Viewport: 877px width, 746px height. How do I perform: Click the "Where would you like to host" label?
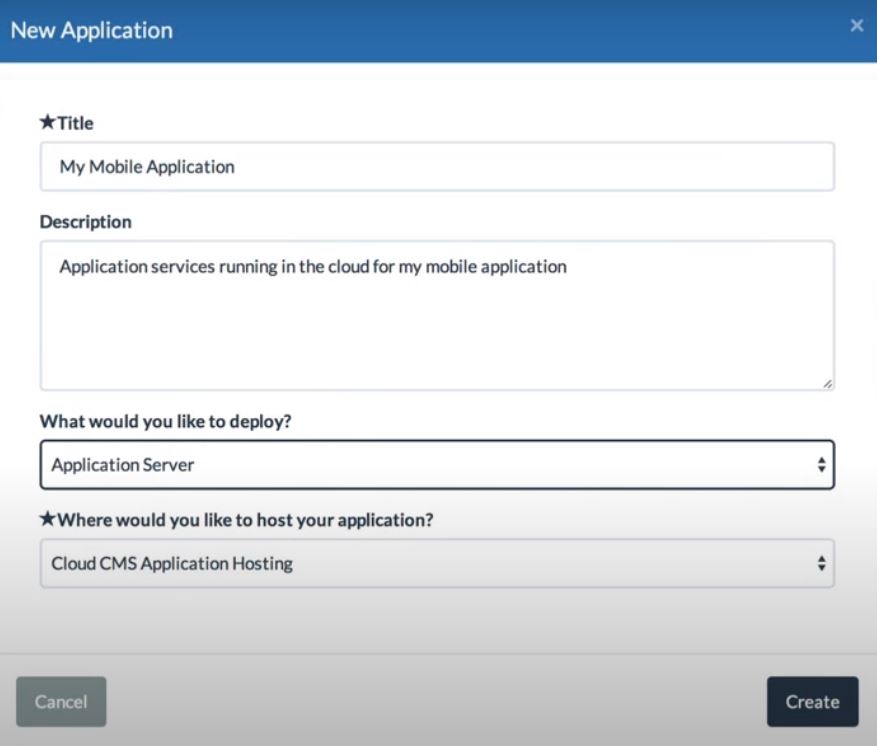pos(245,520)
